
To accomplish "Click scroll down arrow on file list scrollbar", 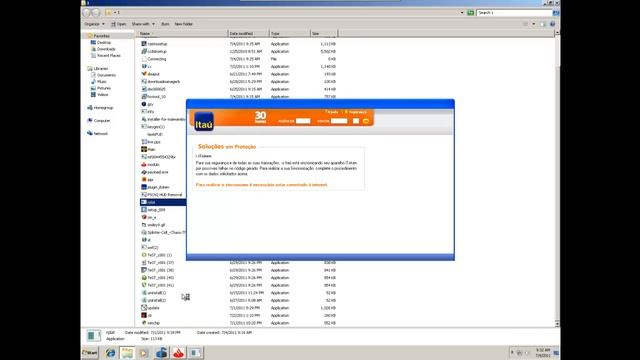I will tap(557, 324).
